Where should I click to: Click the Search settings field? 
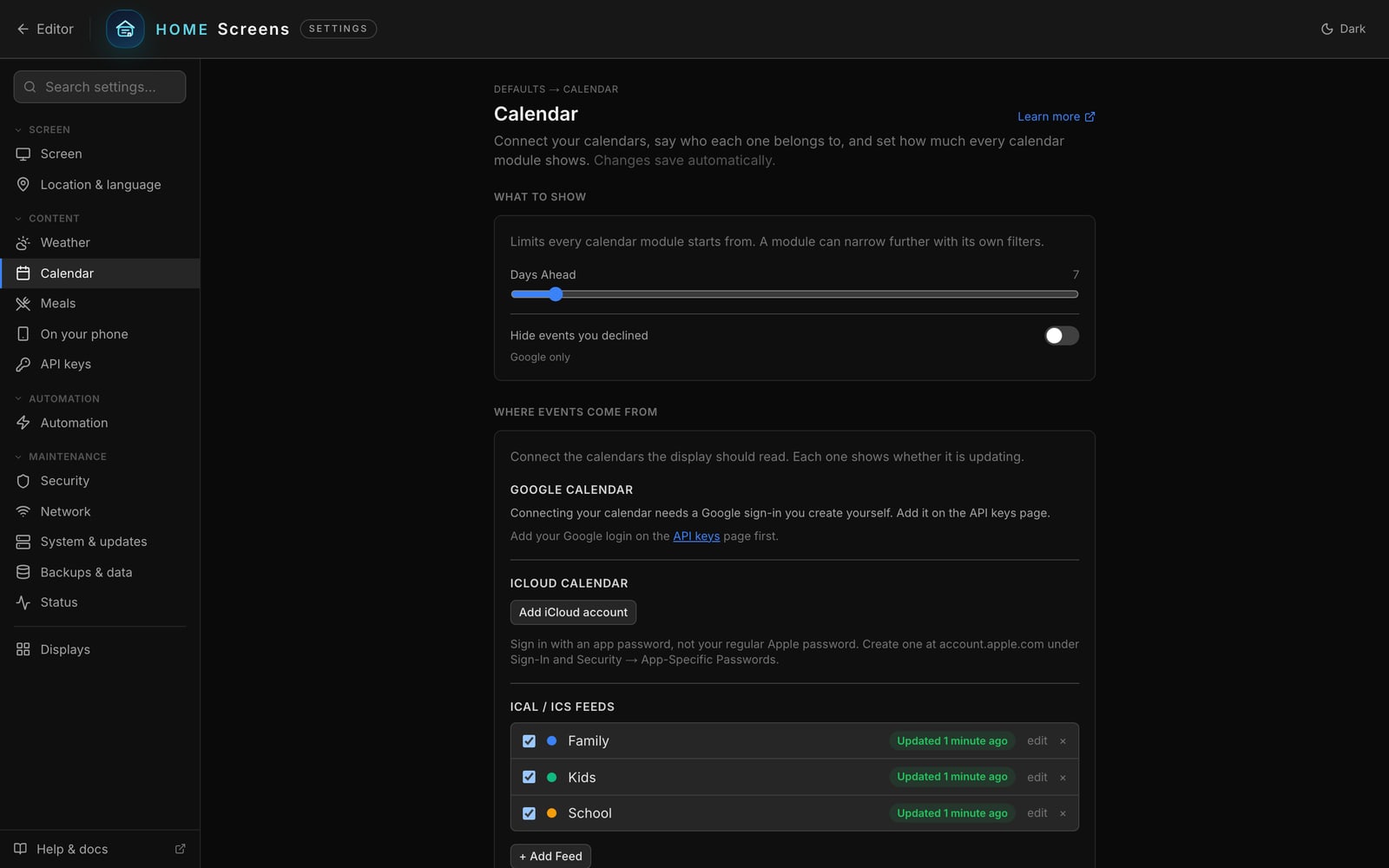tap(100, 87)
